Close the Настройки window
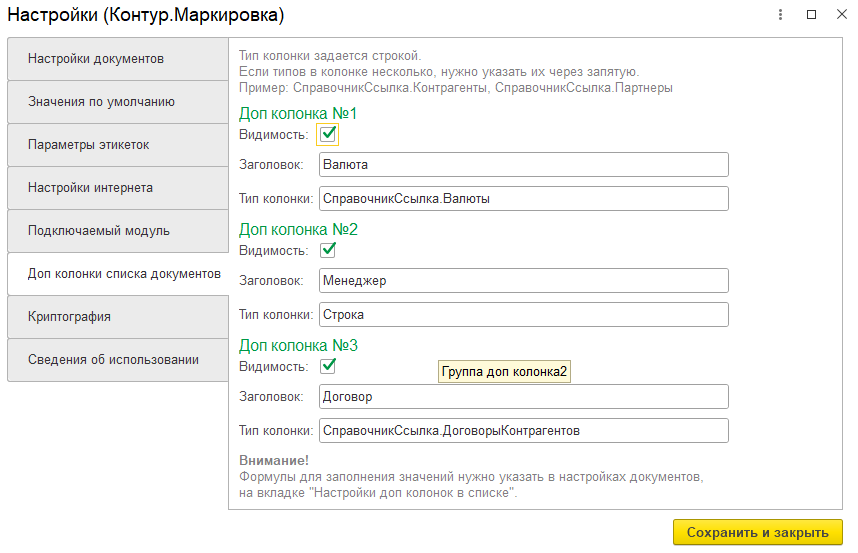Screen dimensions: 858x553 pyautogui.click(x=842, y=14)
